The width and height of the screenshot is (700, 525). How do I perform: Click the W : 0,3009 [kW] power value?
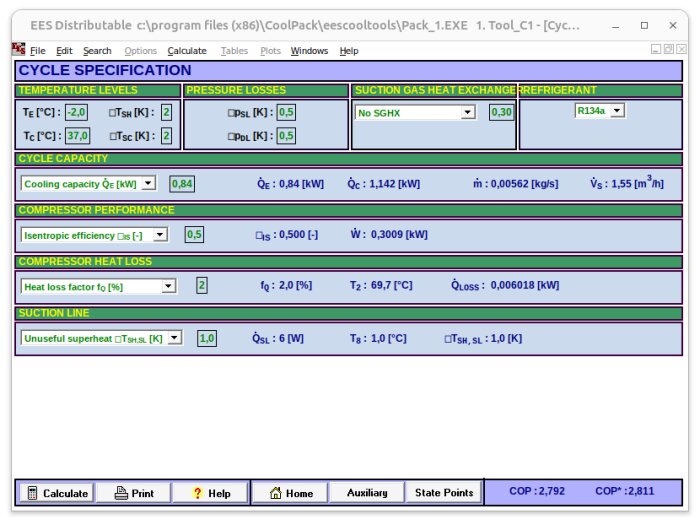tap(389, 234)
